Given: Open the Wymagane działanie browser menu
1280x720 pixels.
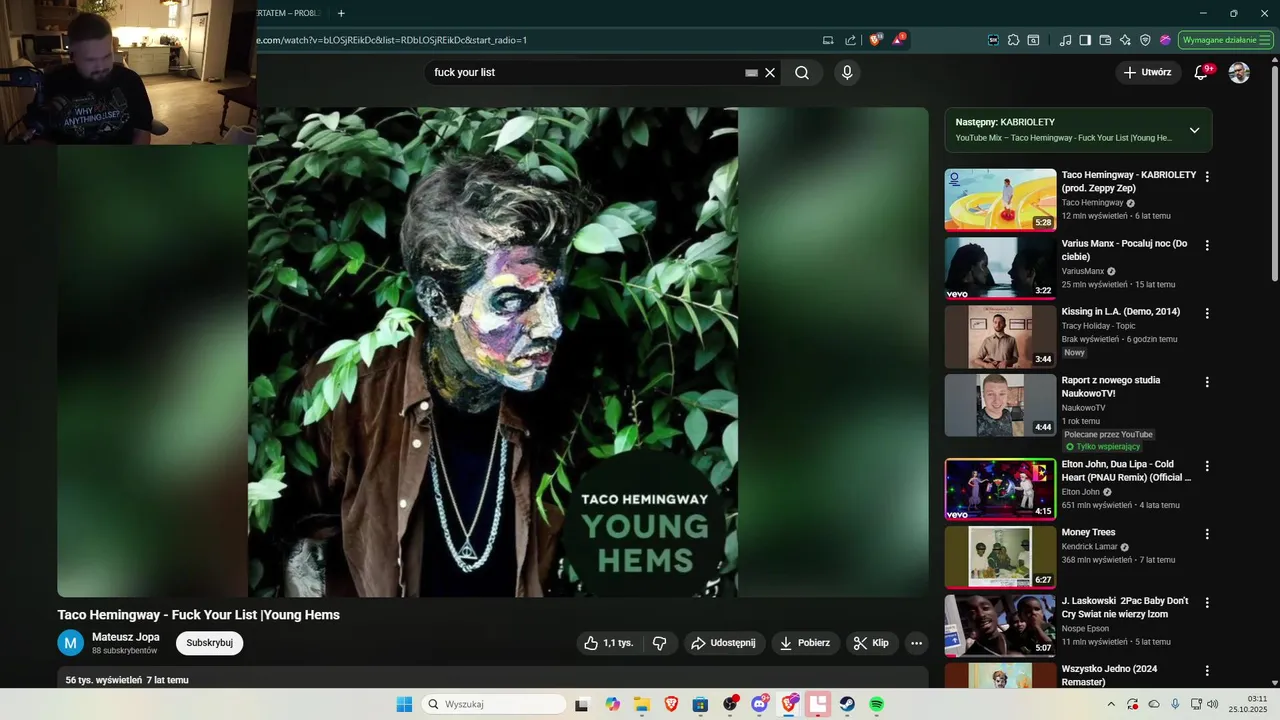Looking at the screenshot, I should point(1226,40).
